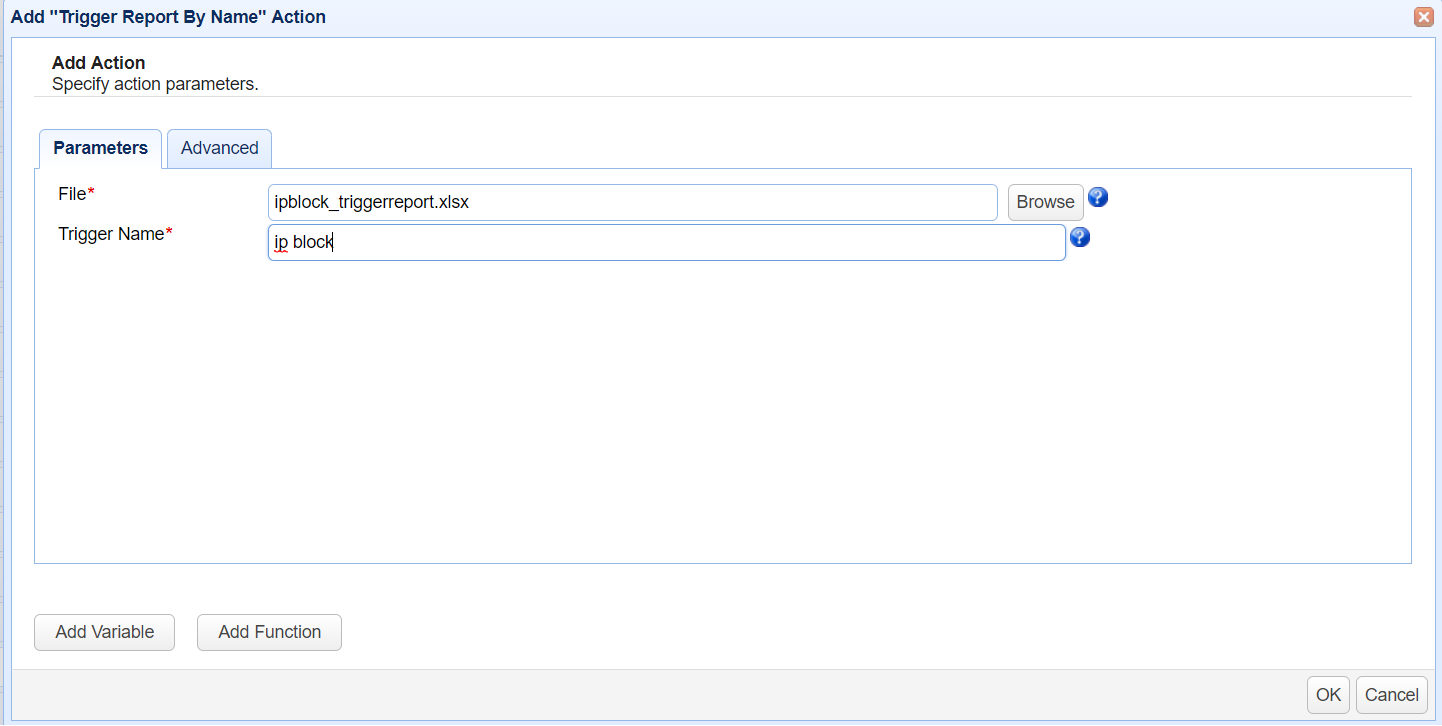1442x726 pixels.
Task: Open the Advanced tab
Action: (219, 148)
